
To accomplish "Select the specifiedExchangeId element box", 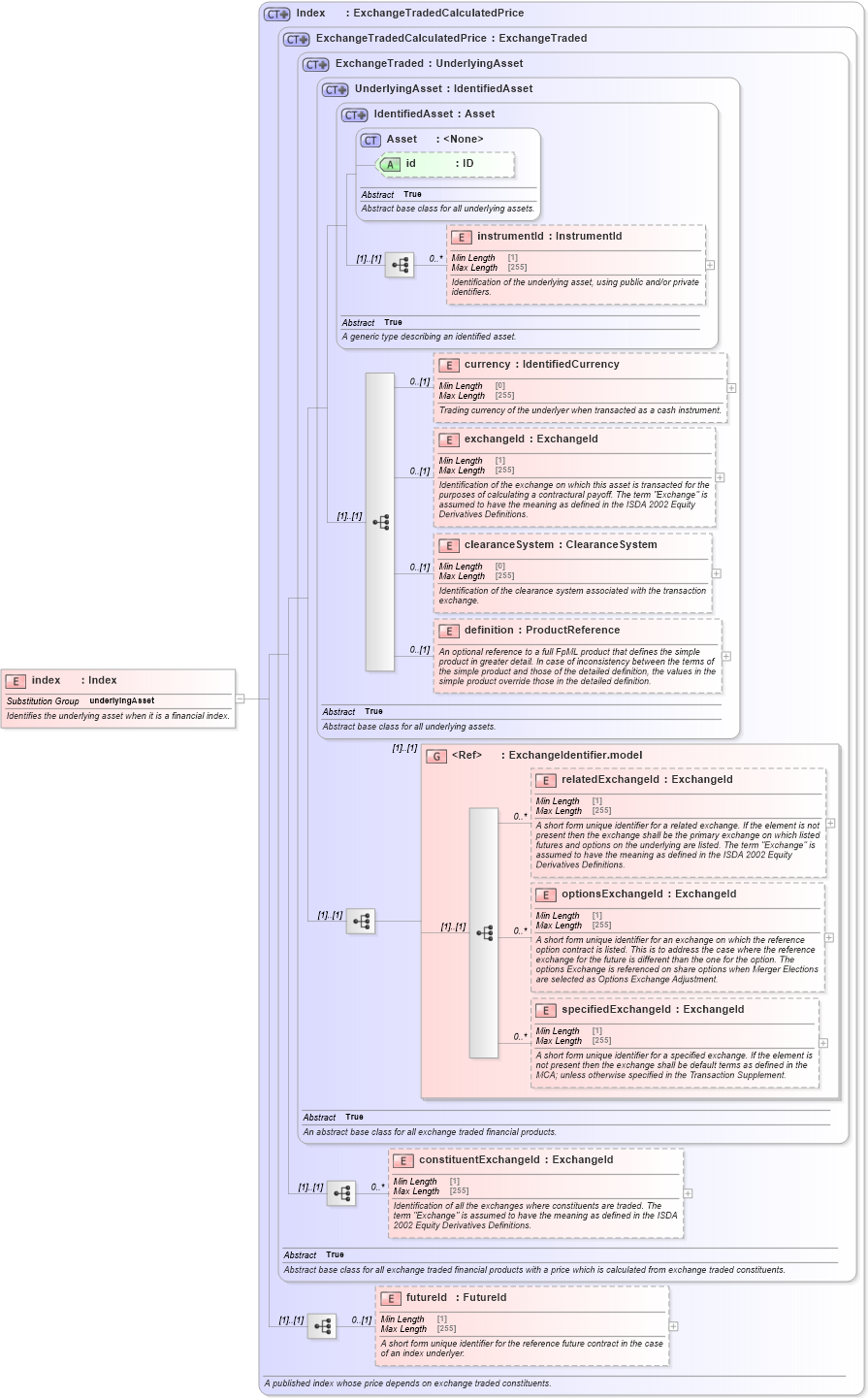I will pyautogui.click(x=676, y=1043).
